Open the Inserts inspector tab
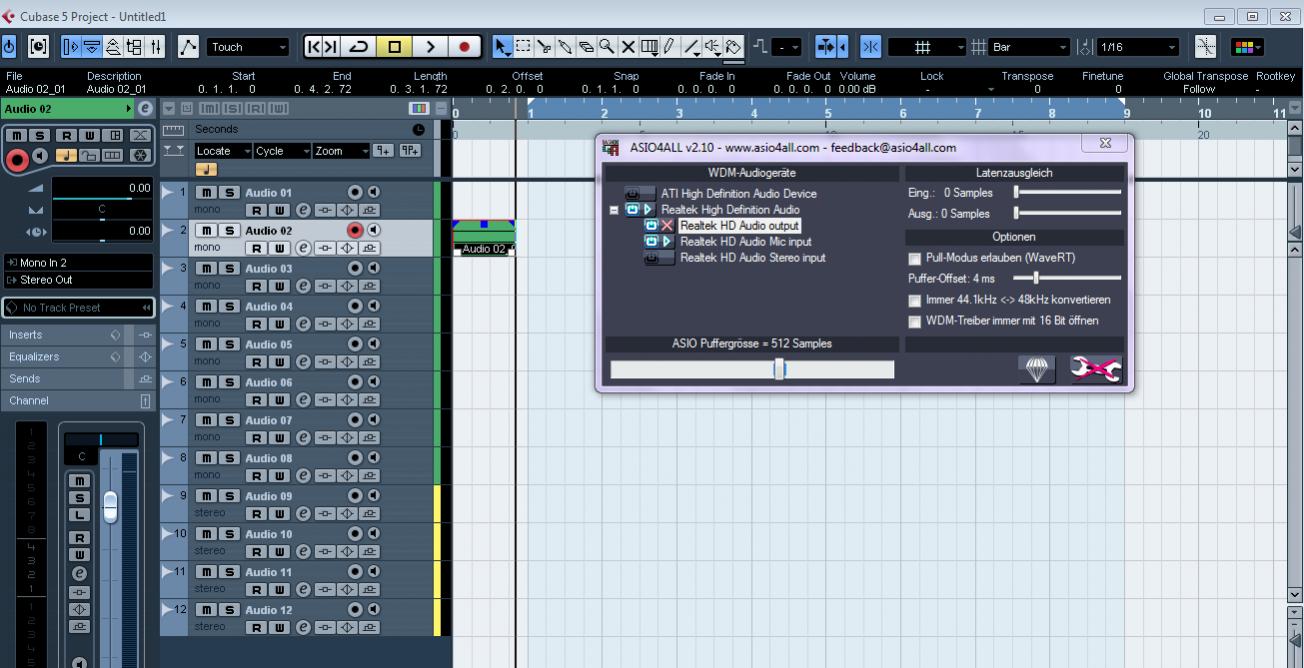1304x668 pixels. [77, 335]
